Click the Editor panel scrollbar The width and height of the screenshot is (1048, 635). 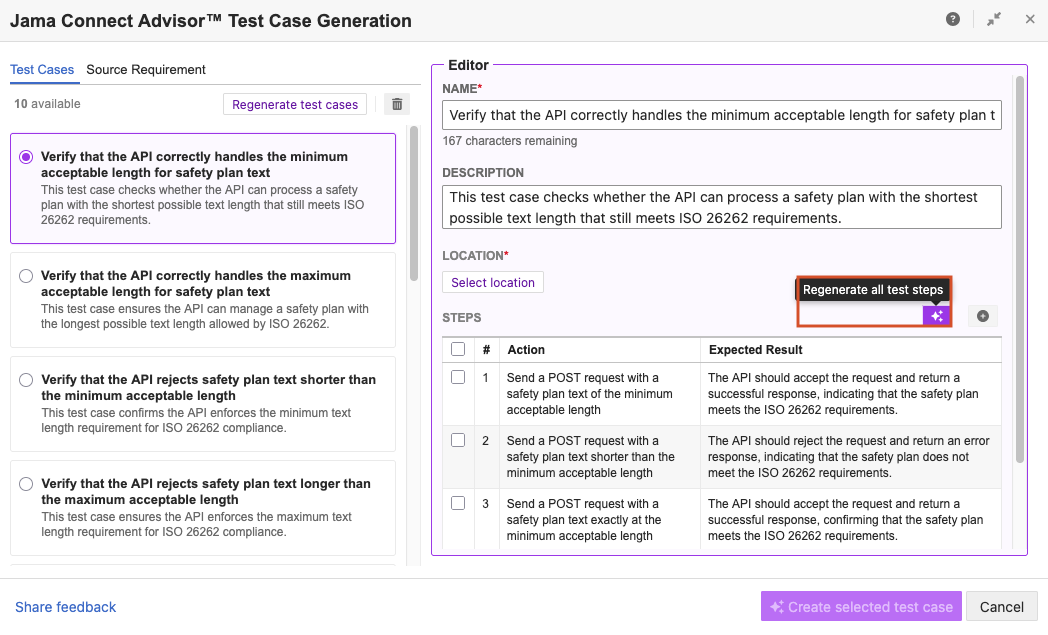pos(1019,269)
